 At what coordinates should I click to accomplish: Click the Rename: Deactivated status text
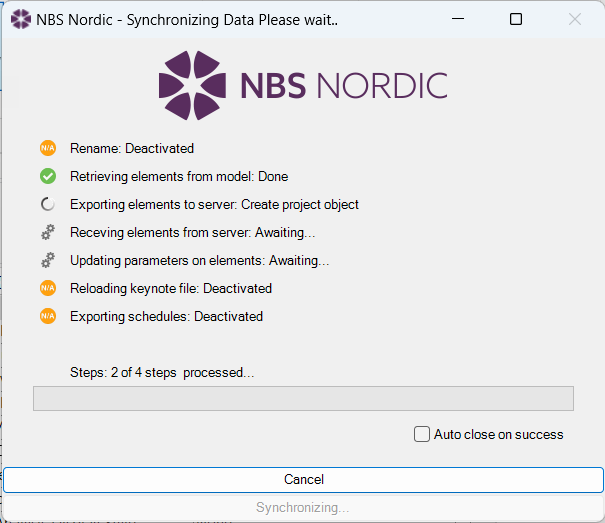[x=132, y=149]
